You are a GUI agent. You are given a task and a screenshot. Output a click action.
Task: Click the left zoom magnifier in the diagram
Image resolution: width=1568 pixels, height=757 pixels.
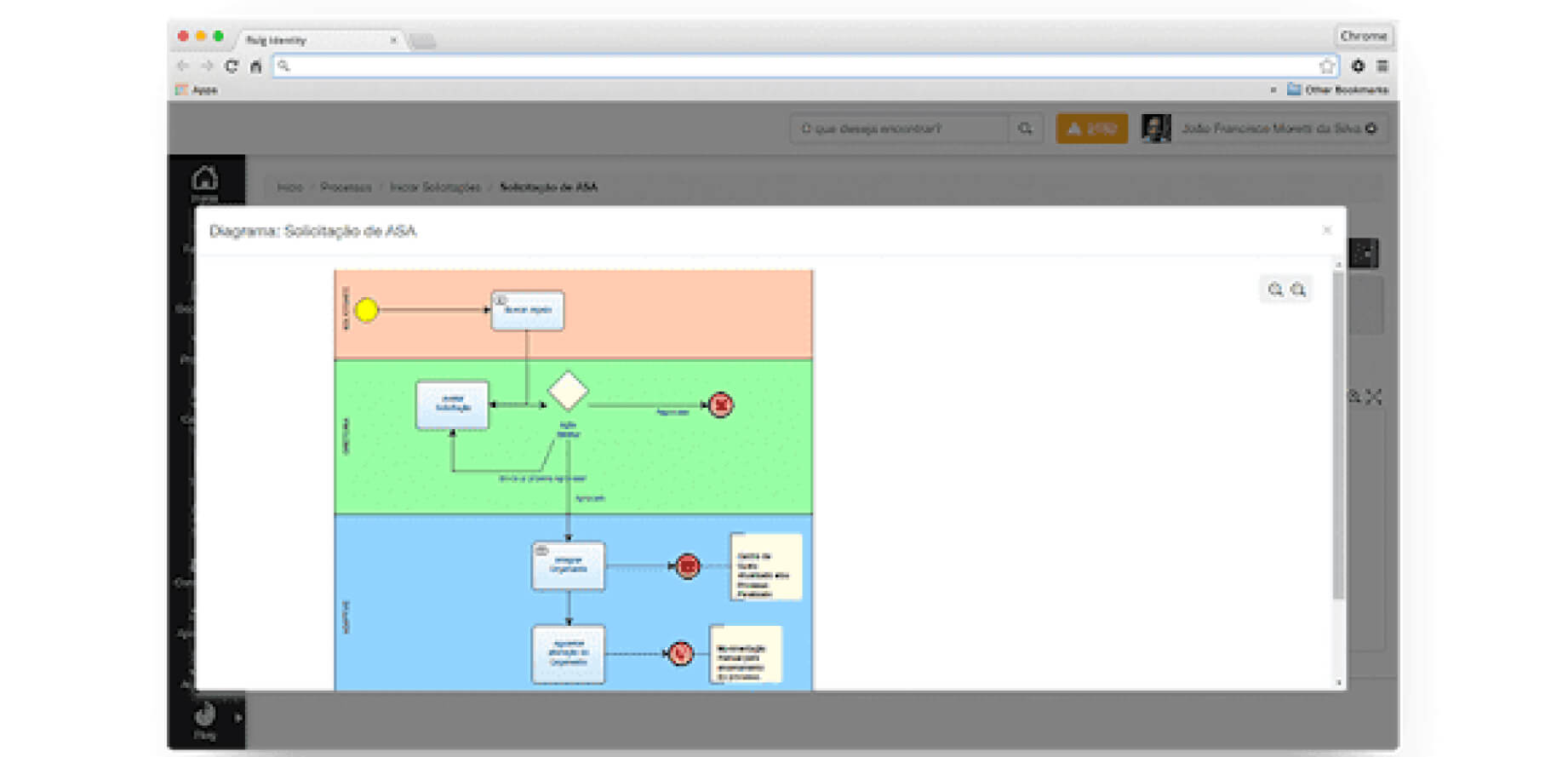click(x=1274, y=290)
